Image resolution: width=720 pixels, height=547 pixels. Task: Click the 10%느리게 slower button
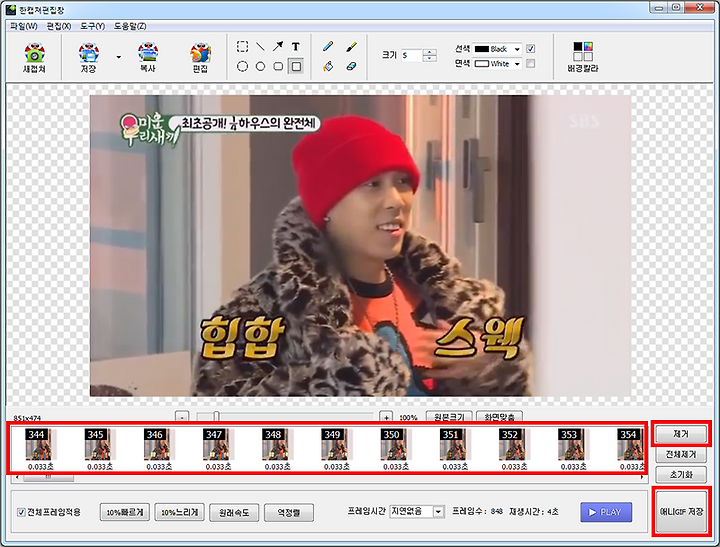tap(180, 512)
